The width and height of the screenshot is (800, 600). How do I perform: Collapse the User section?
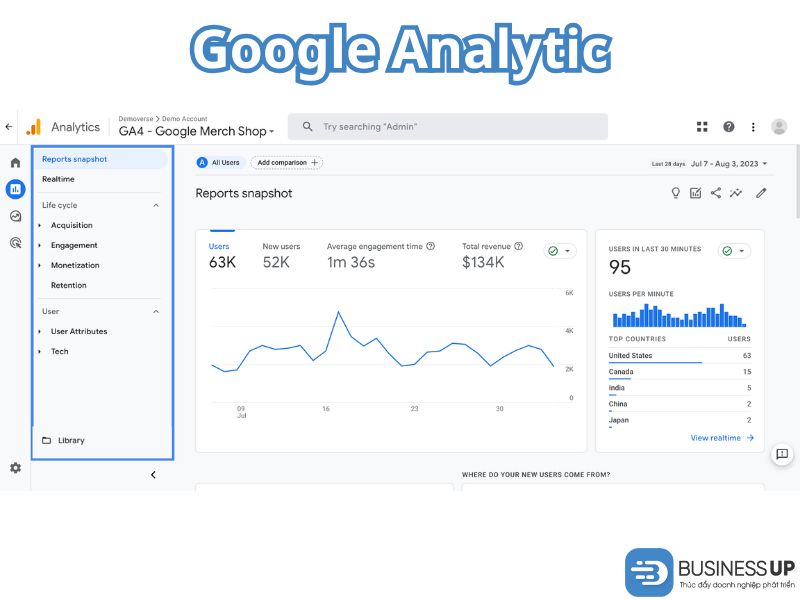(156, 311)
